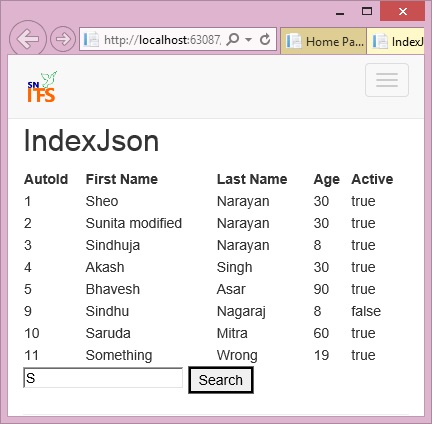Click the browser forward arrow button
Viewport: 432px width, 424px height.
click(x=63, y=39)
